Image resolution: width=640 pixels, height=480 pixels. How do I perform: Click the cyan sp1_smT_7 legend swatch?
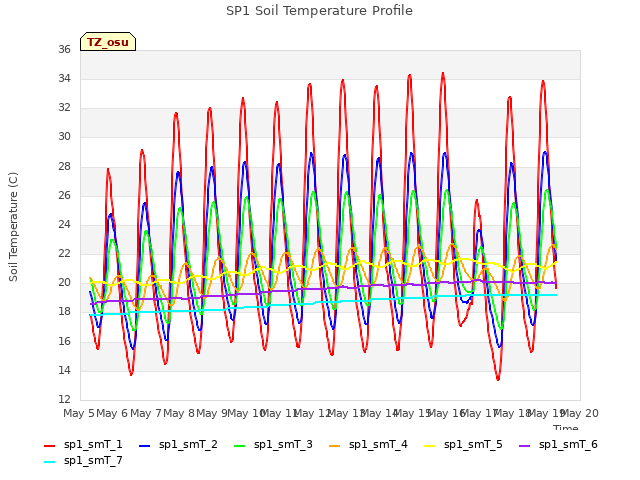(49, 462)
